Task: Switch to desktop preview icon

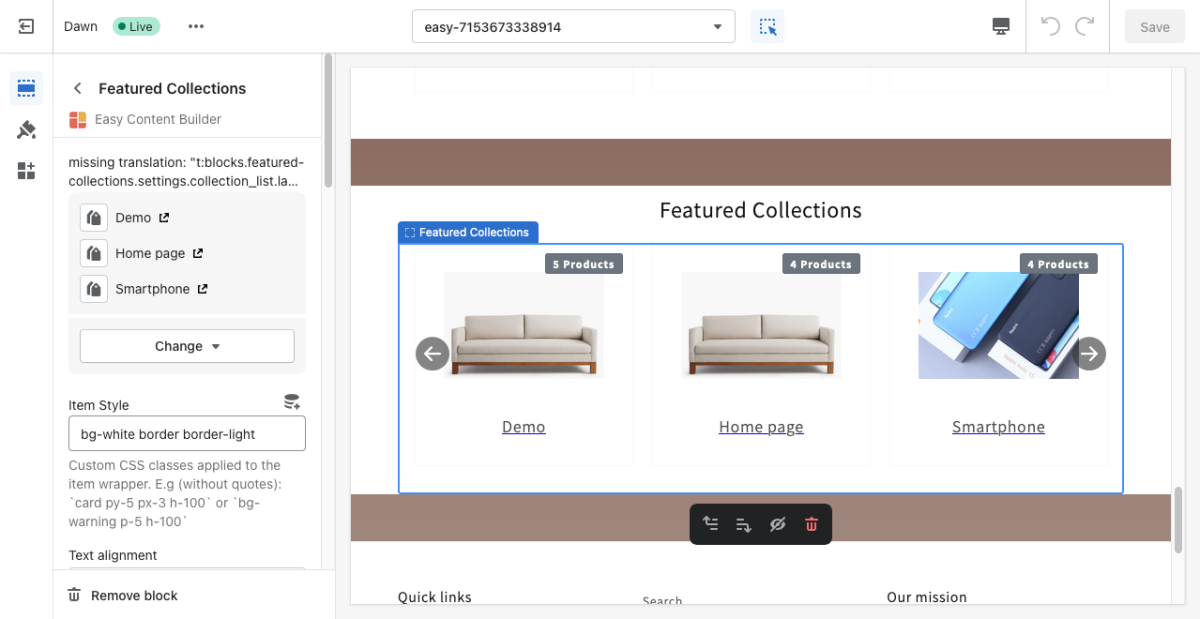Action: tap(1001, 27)
